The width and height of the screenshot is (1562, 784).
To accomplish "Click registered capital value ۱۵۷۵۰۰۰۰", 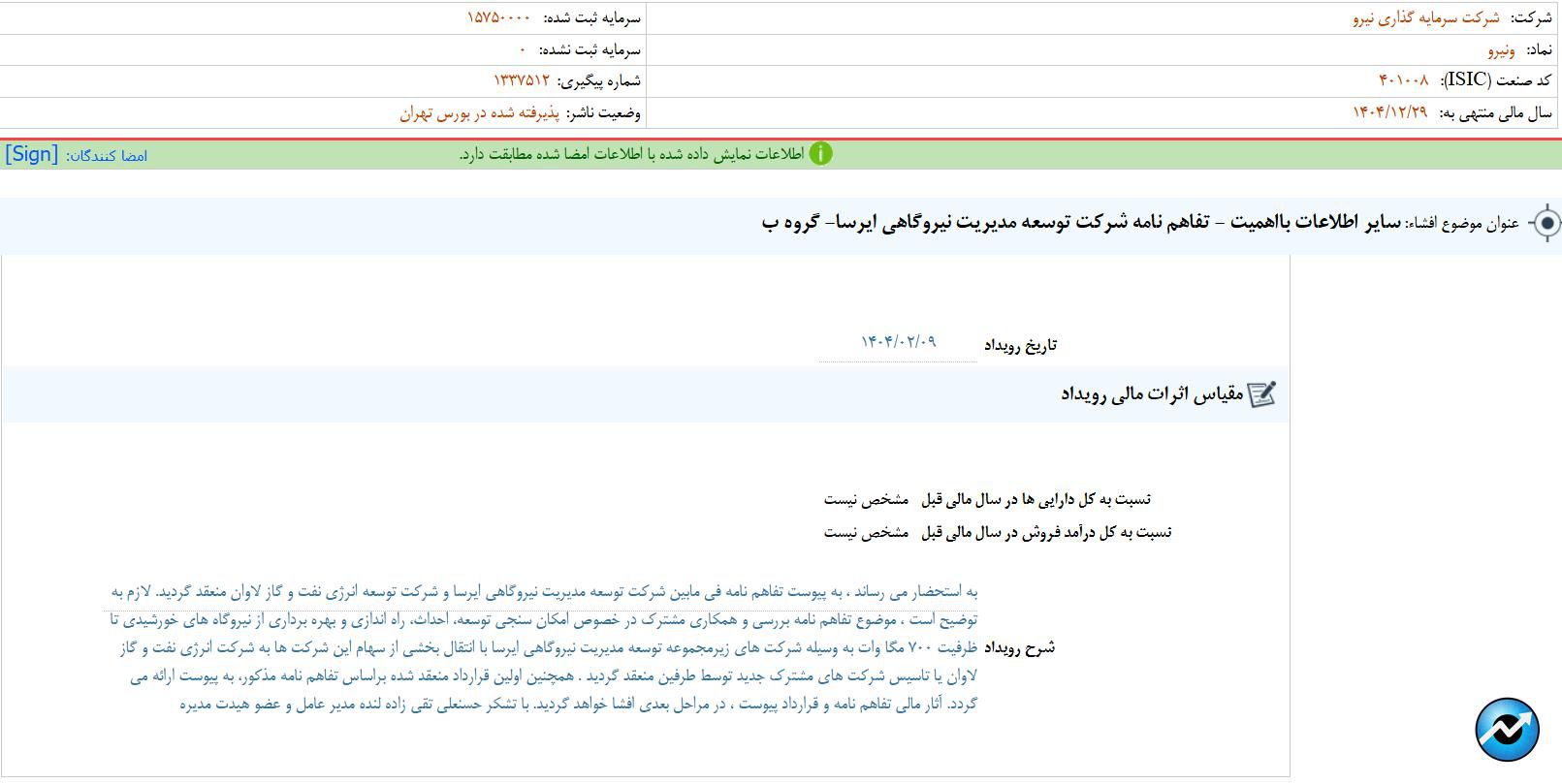I will [498, 17].
